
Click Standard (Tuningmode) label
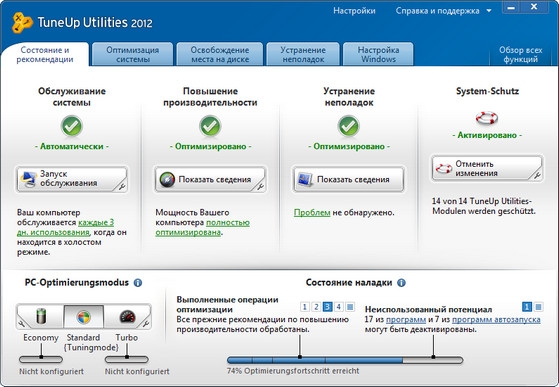91,342
